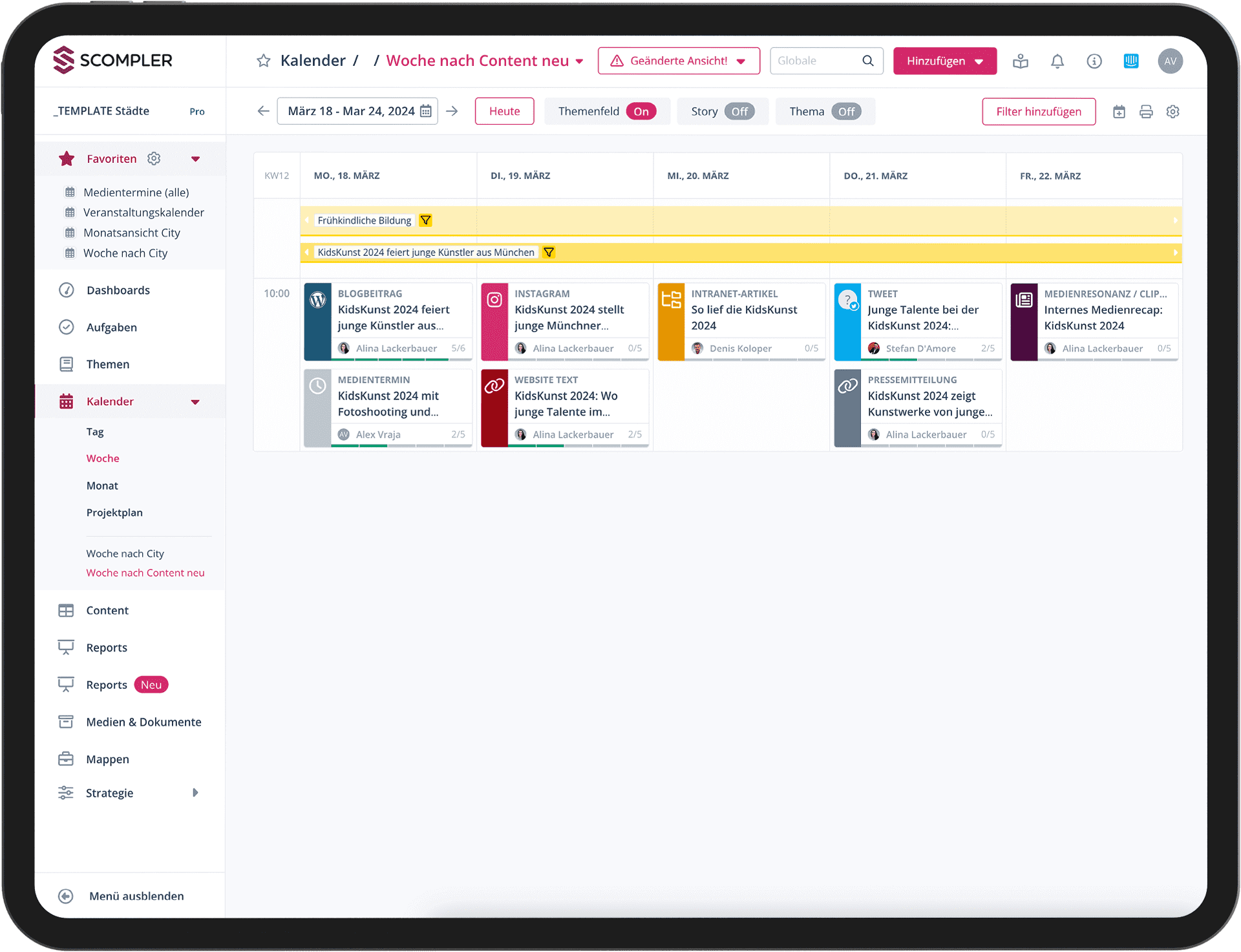Enable the Story toggle
1241x952 pixels.
click(x=741, y=111)
